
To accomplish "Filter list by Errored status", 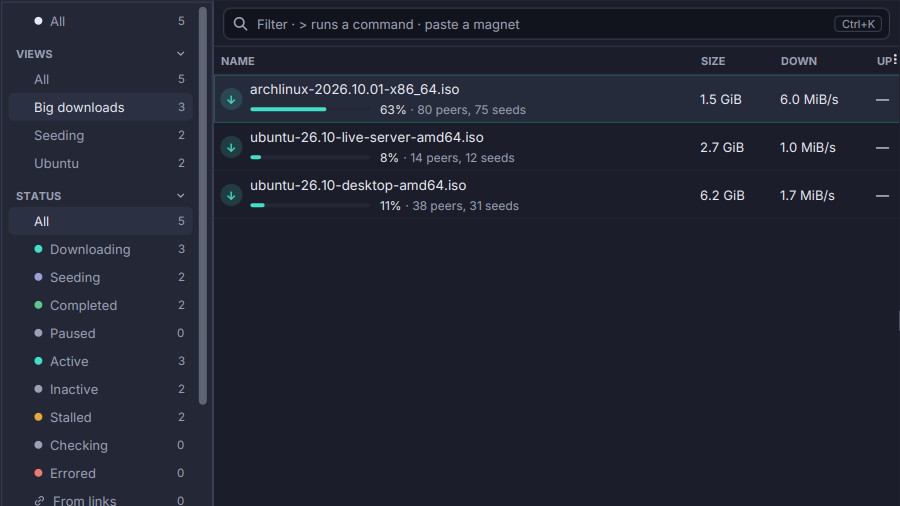I will click(100, 473).
